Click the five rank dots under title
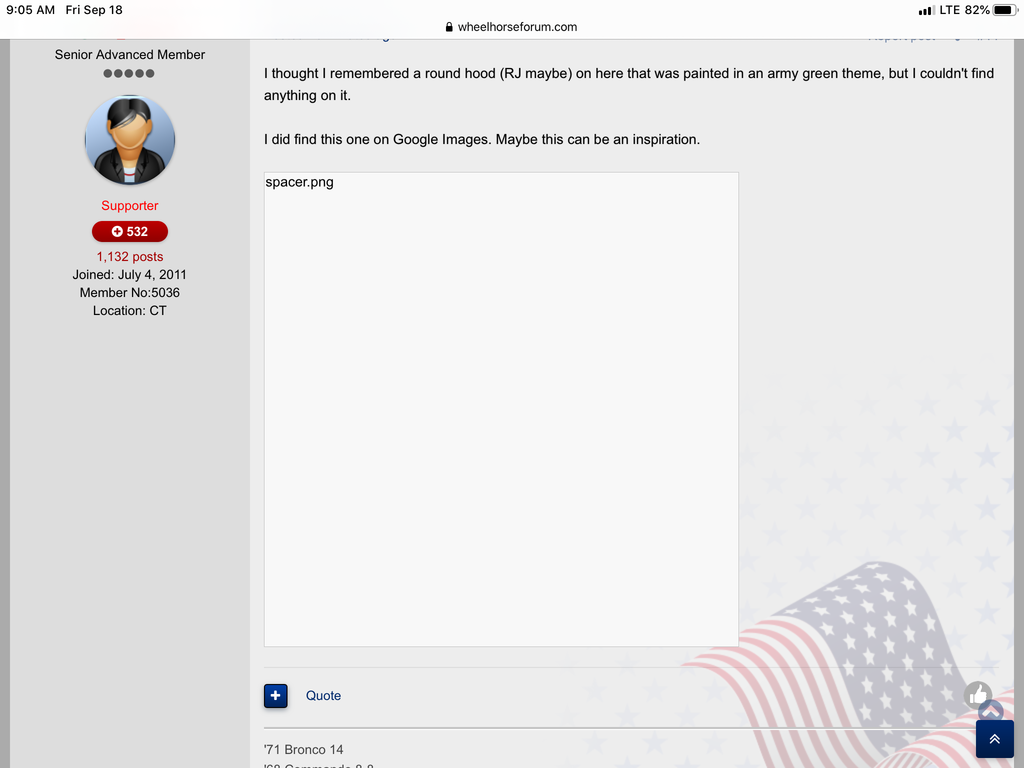1024x768 pixels. pos(130,74)
